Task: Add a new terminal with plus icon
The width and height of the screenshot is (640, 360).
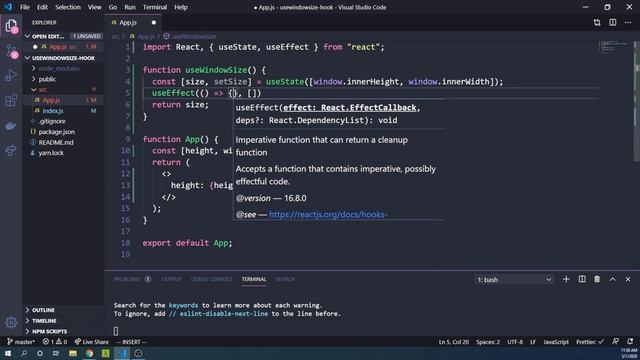Action: (x=566, y=279)
